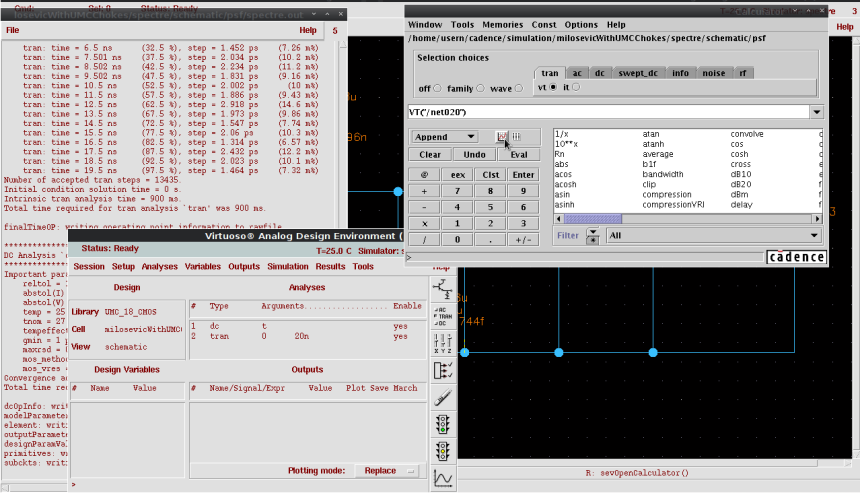Switch to the tran tab
The width and height of the screenshot is (860, 493).
pos(550,73)
